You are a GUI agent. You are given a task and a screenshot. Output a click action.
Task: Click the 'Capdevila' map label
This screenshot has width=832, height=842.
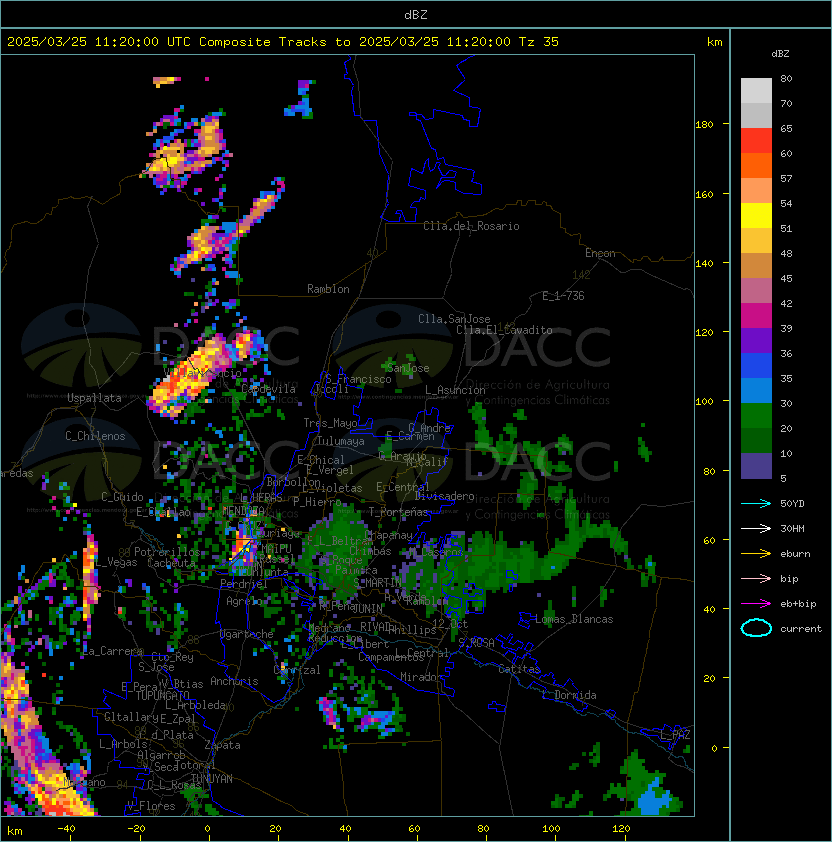pos(269,389)
